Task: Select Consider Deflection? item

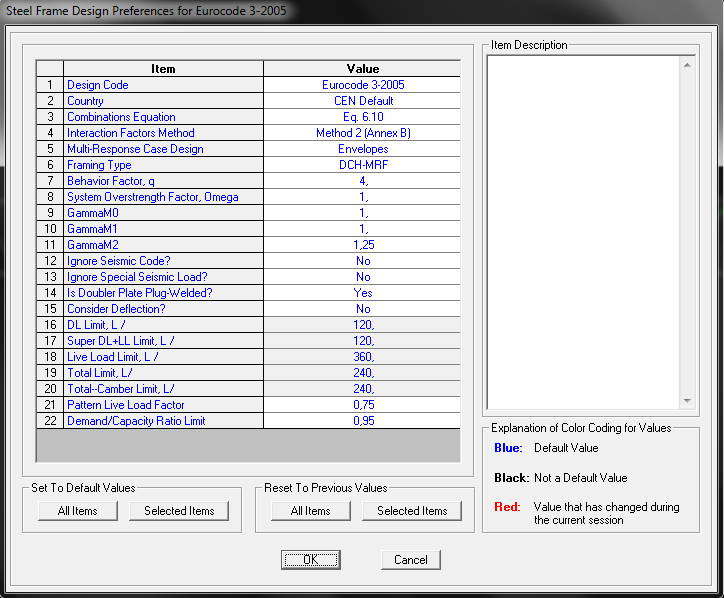Action: (x=163, y=309)
